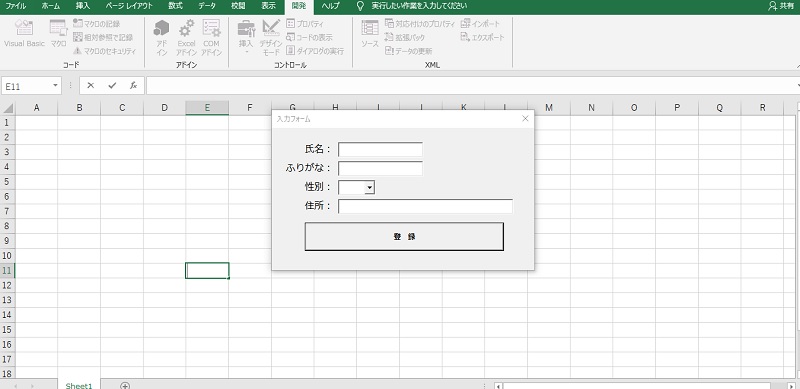
Task: Expand the 挿入 controls dropdown
Action: click(x=246, y=52)
